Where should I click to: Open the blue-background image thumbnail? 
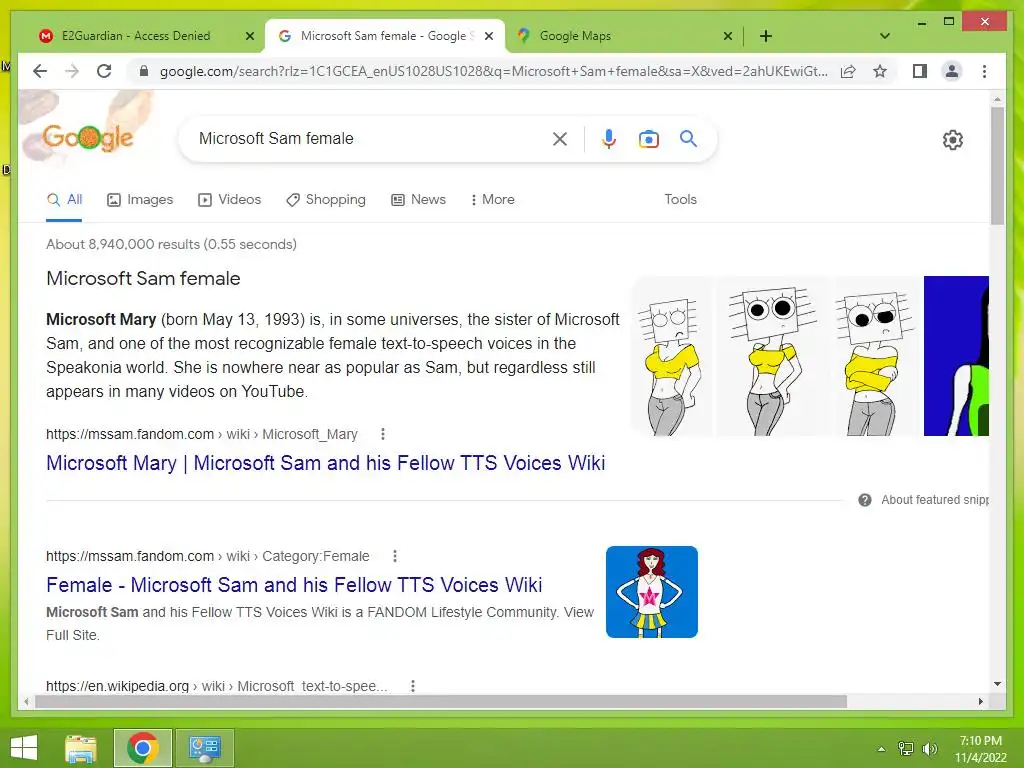tap(956, 356)
